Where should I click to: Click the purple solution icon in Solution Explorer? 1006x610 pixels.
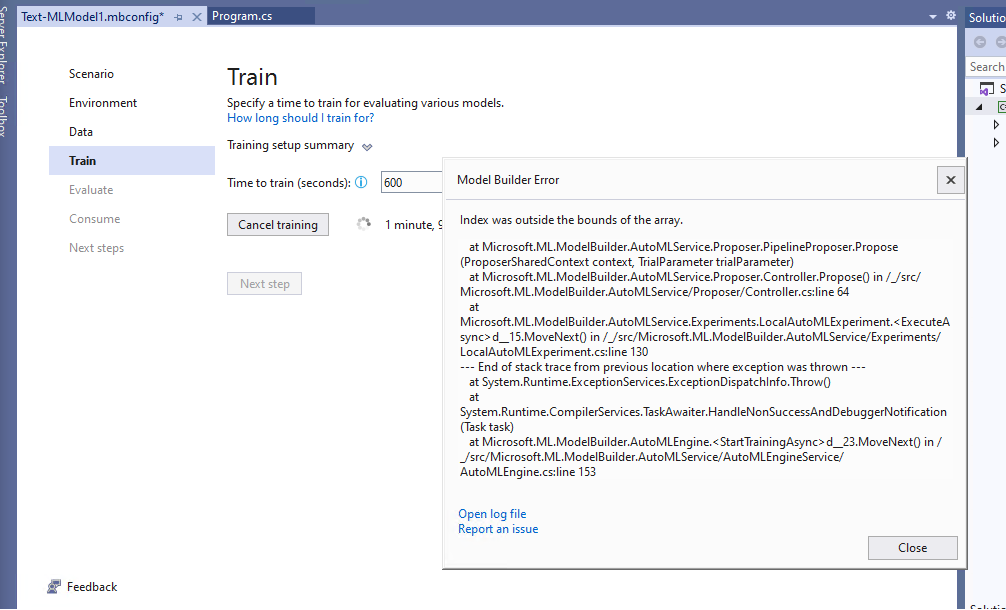[x=985, y=88]
